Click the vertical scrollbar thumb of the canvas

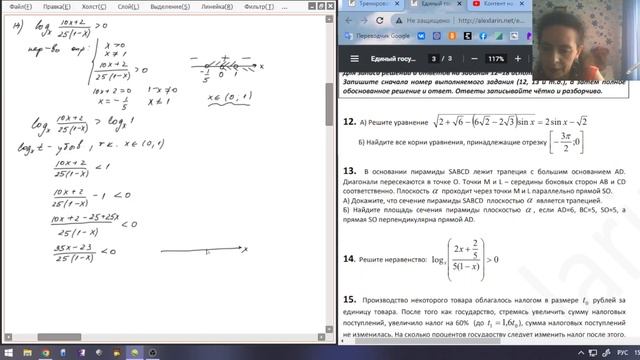point(329,104)
